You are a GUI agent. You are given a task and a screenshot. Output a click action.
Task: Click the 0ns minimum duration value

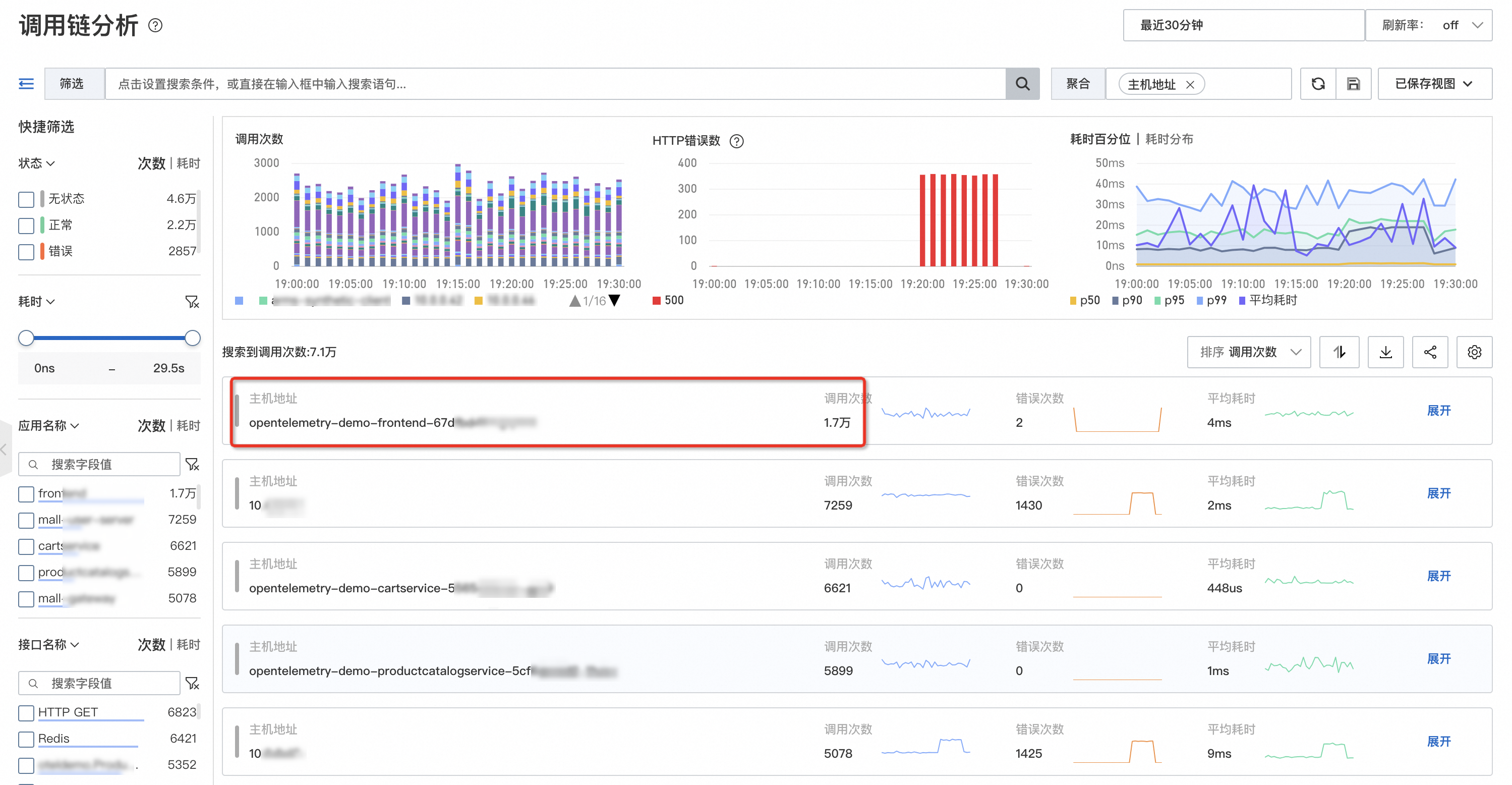coord(44,368)
